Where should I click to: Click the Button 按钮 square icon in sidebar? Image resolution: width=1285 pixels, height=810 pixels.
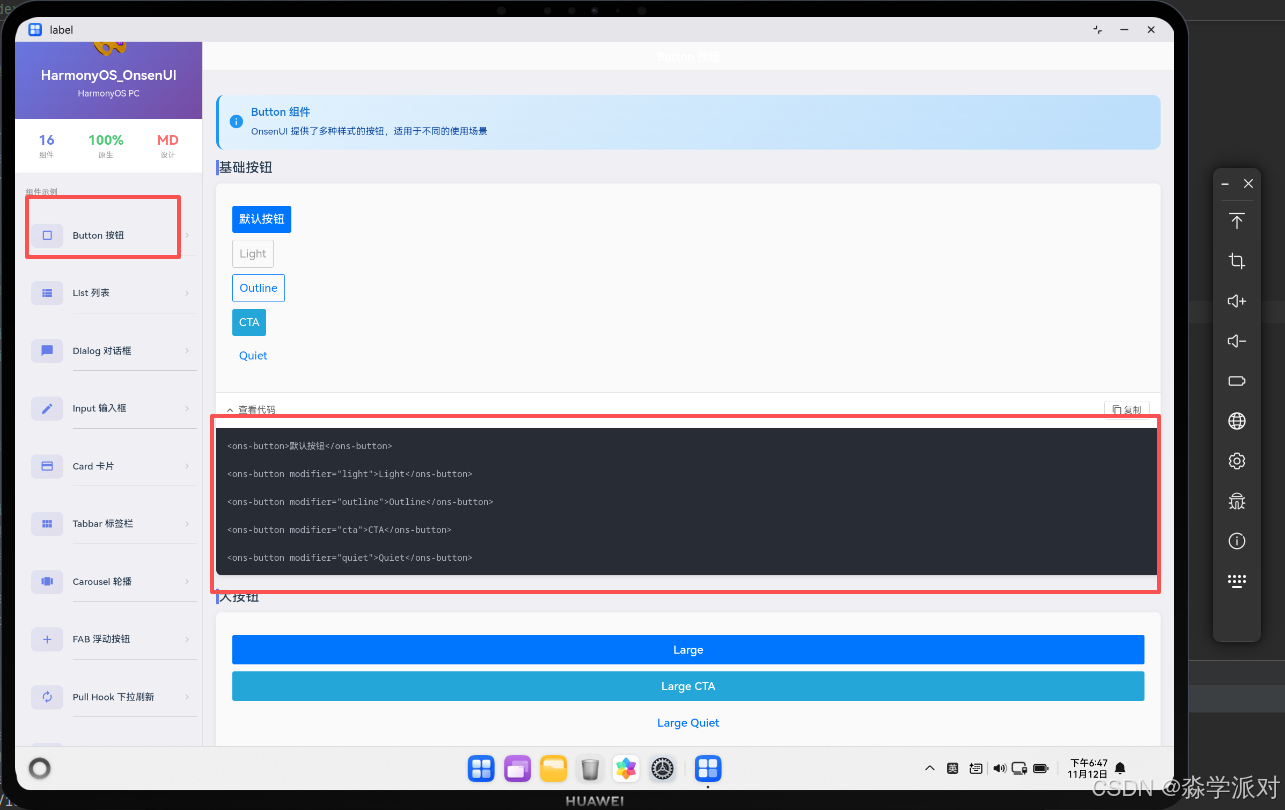point(47,235)
